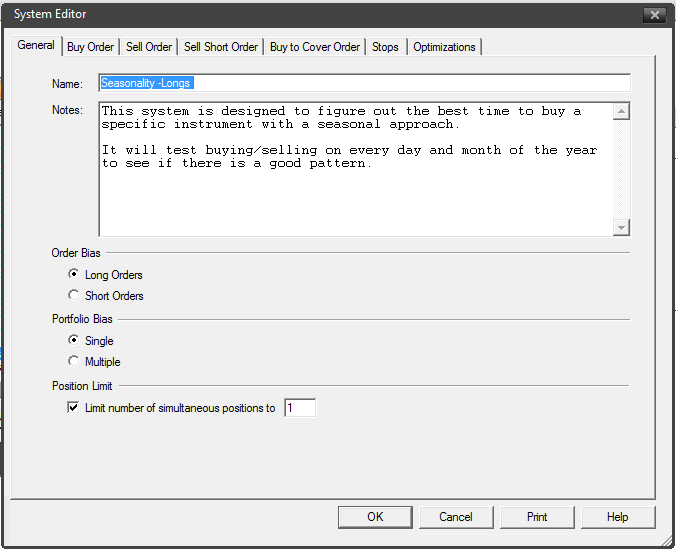Viewport: 676px width, 549px height.
Task: Click the Notes scrollbar down arrow
Action: click(622, 228)
